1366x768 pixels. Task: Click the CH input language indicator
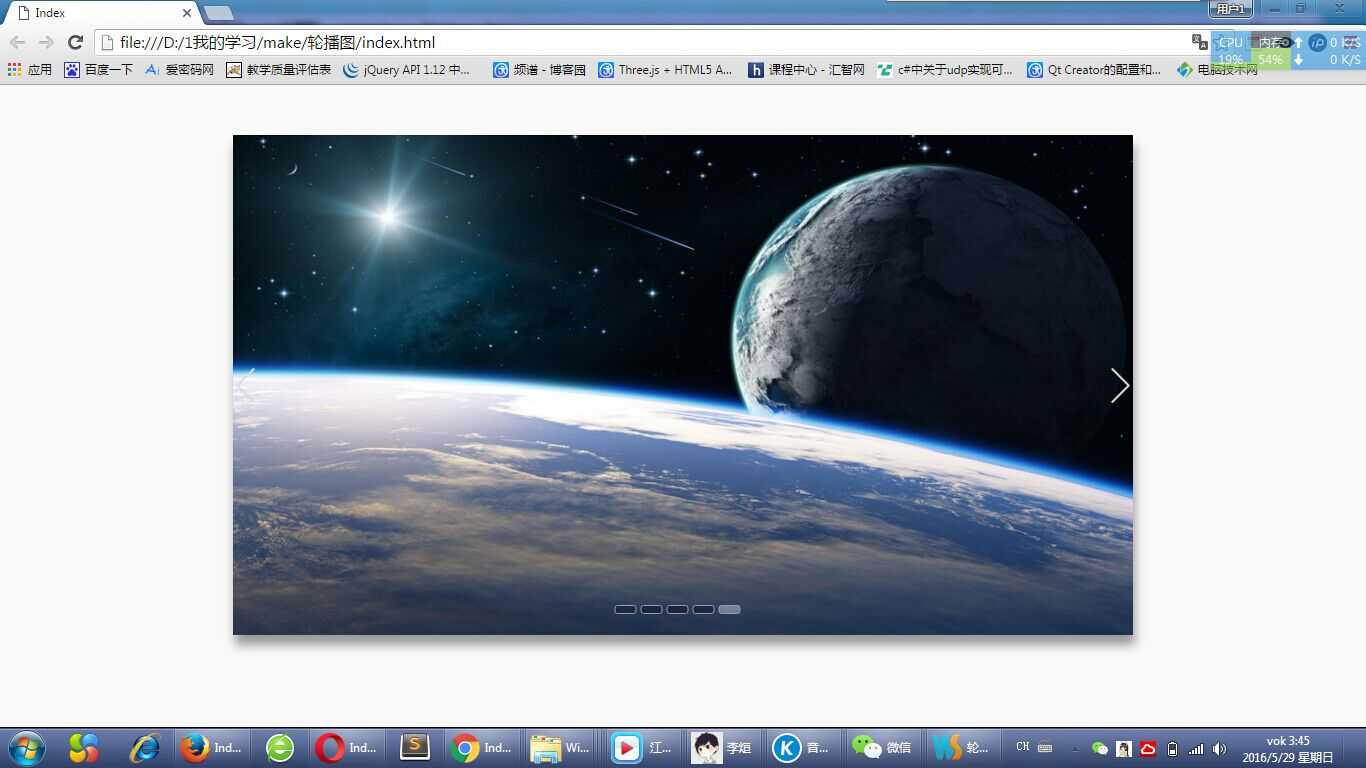coord(1022,747)
